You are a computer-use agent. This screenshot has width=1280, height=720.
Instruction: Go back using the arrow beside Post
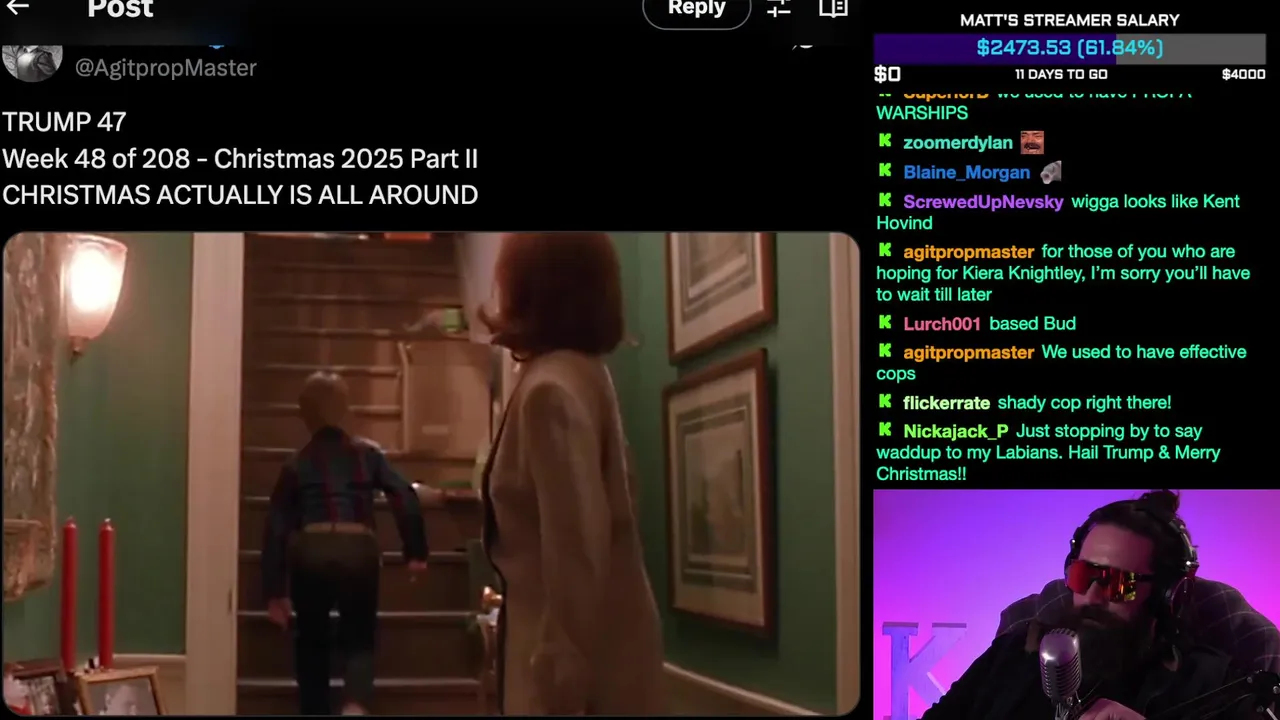pos(18,7)
